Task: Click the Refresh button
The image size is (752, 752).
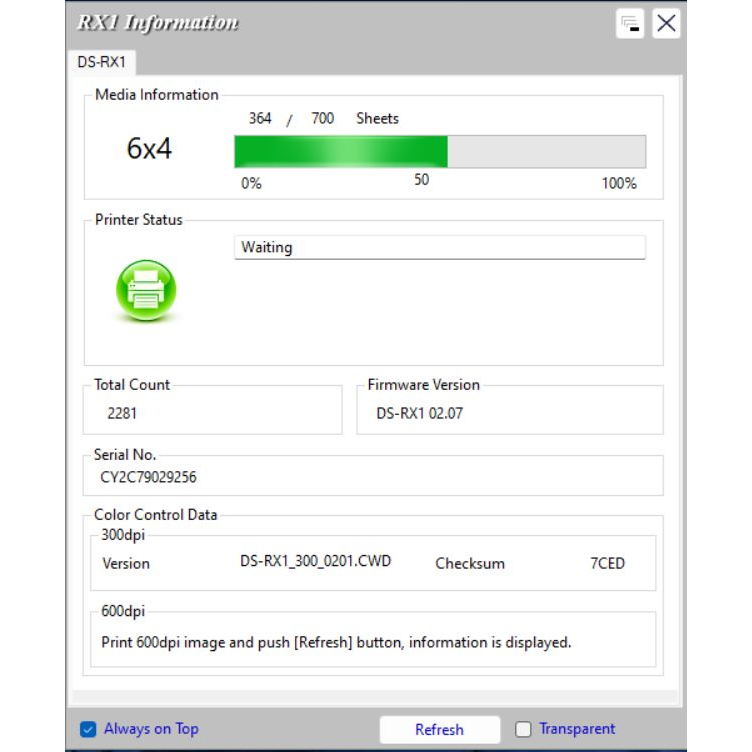Action: (x=440, y=729)
